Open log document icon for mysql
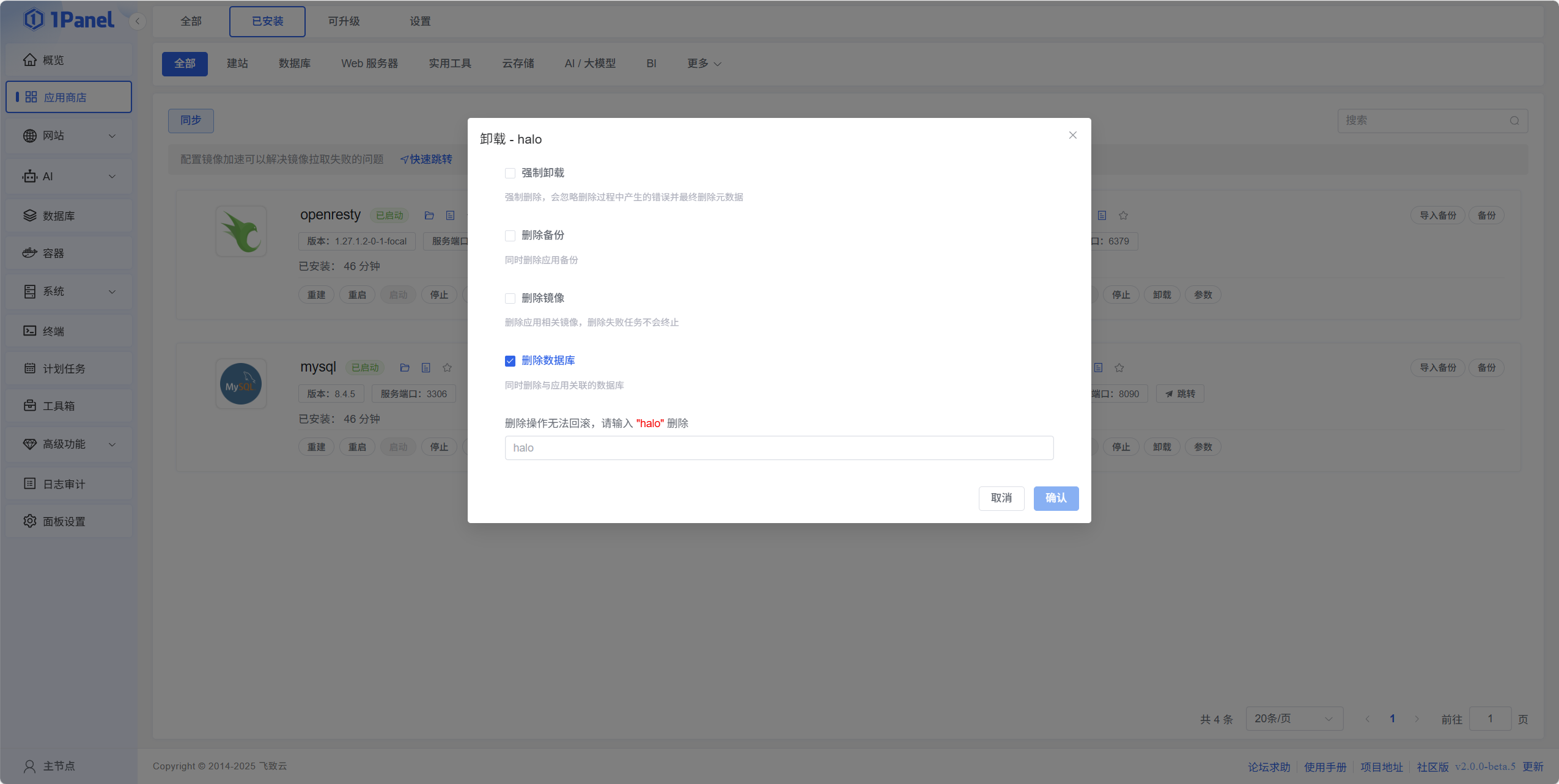Screen dimensions: 1559x784 click(x=426, y=368)
